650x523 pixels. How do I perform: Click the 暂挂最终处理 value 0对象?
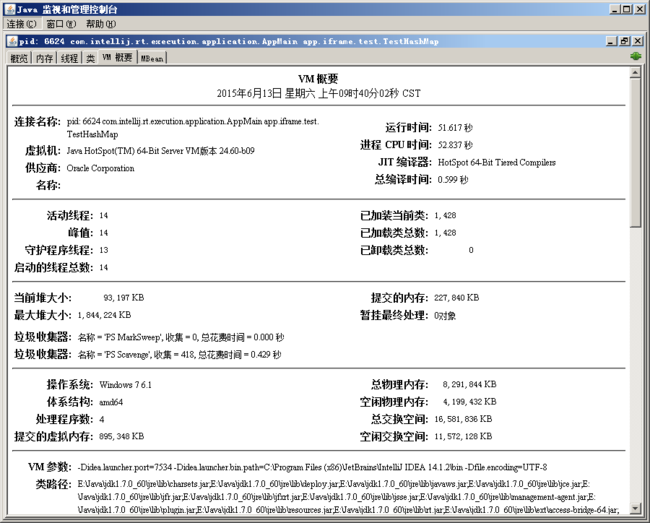pos(444,316)
